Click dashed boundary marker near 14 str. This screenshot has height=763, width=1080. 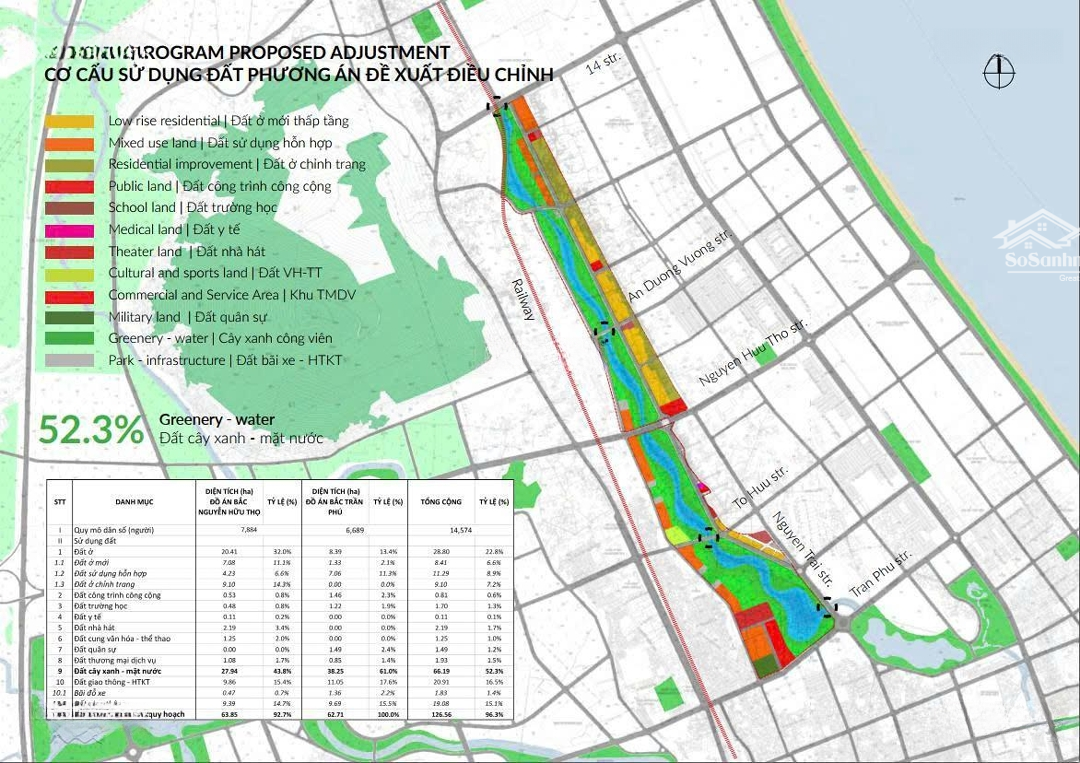pos(497,106)
